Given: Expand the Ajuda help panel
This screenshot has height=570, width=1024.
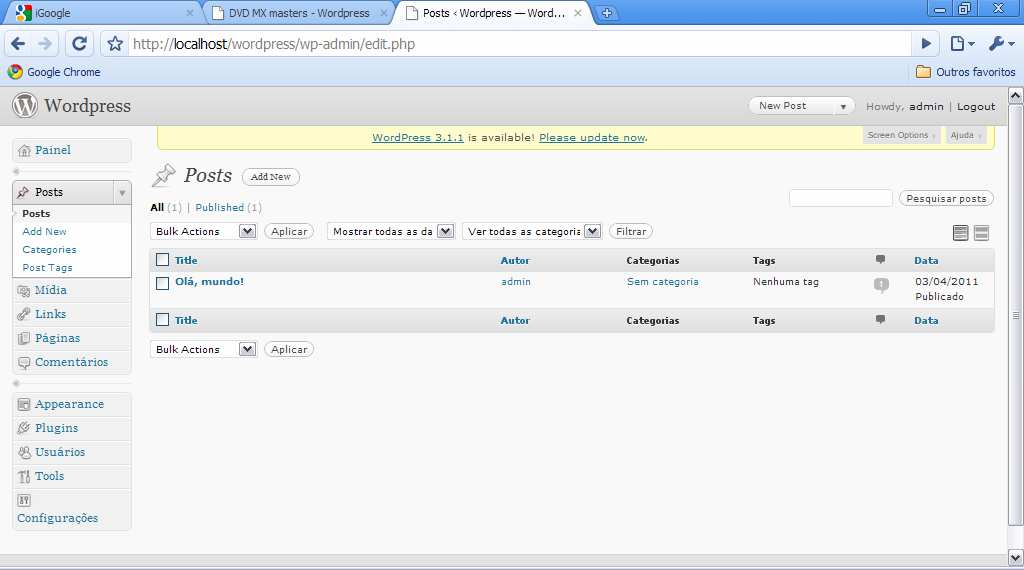Looking at the screenshot, I should tap(965, 135).
